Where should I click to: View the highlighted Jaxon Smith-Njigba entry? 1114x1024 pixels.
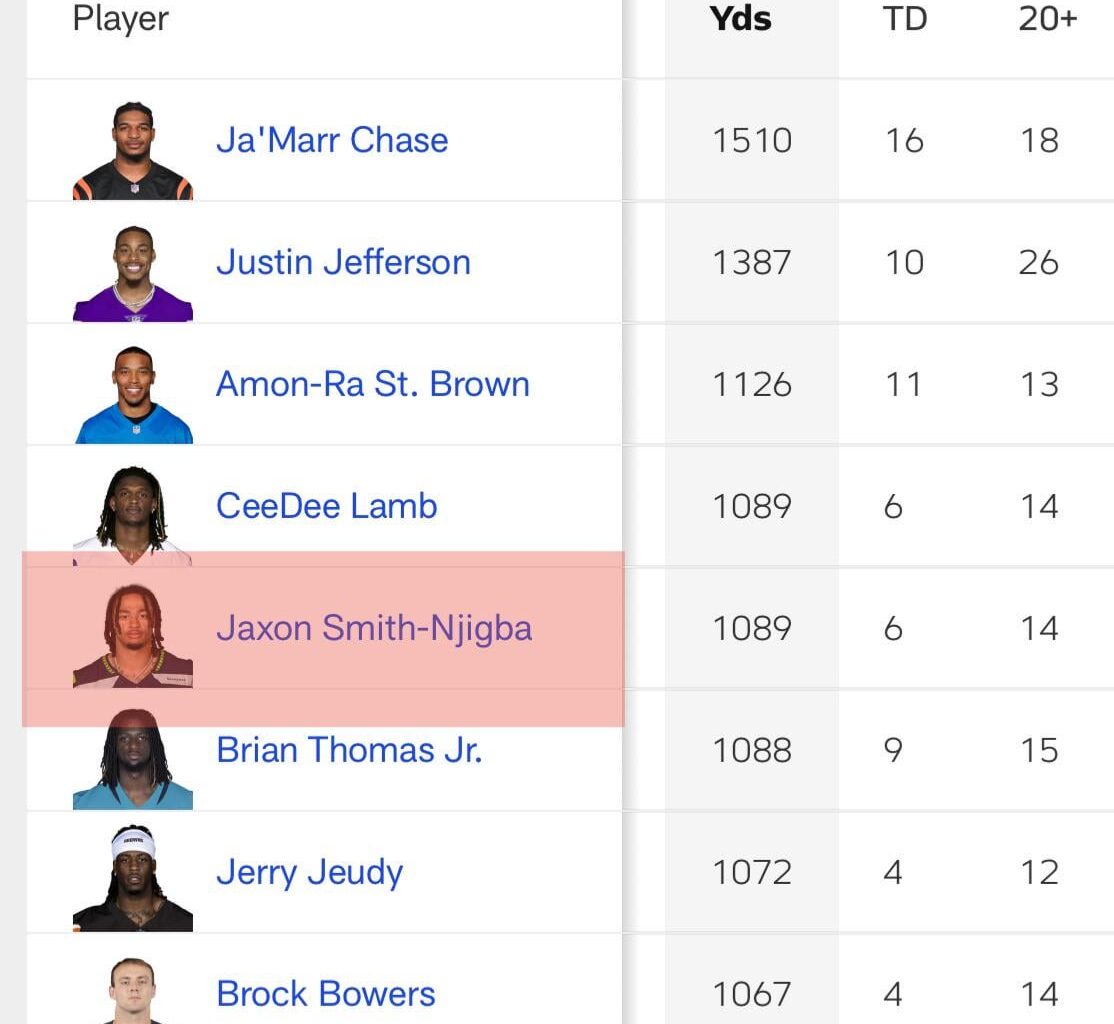[x=373, y=628]
